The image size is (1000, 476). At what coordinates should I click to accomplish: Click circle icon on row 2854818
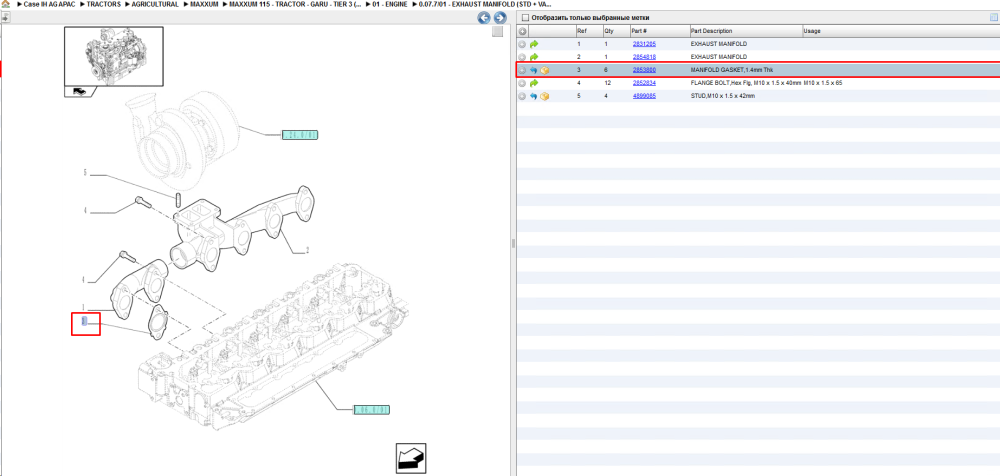522,57
